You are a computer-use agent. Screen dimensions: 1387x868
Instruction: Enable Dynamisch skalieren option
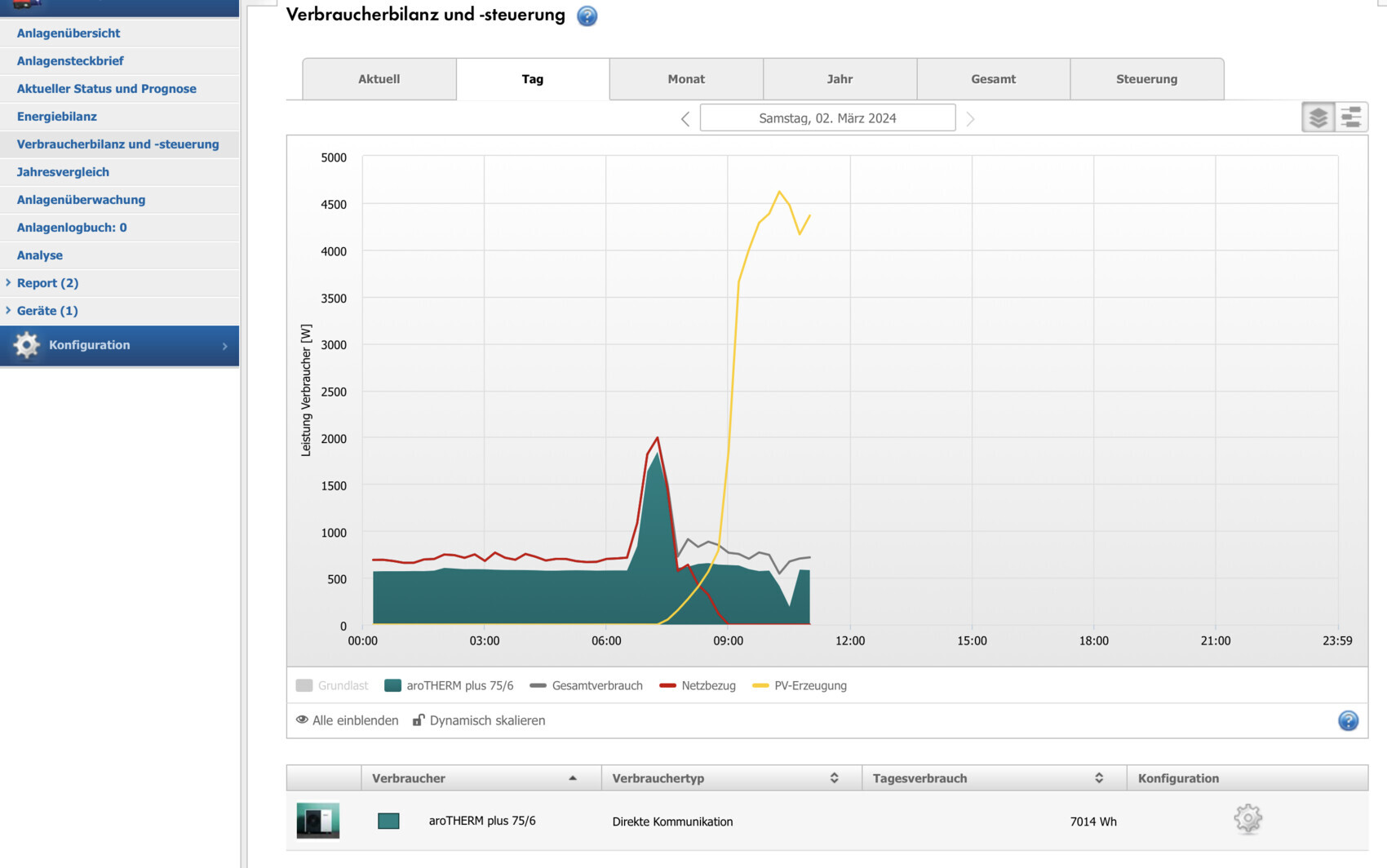click(479, 720)
